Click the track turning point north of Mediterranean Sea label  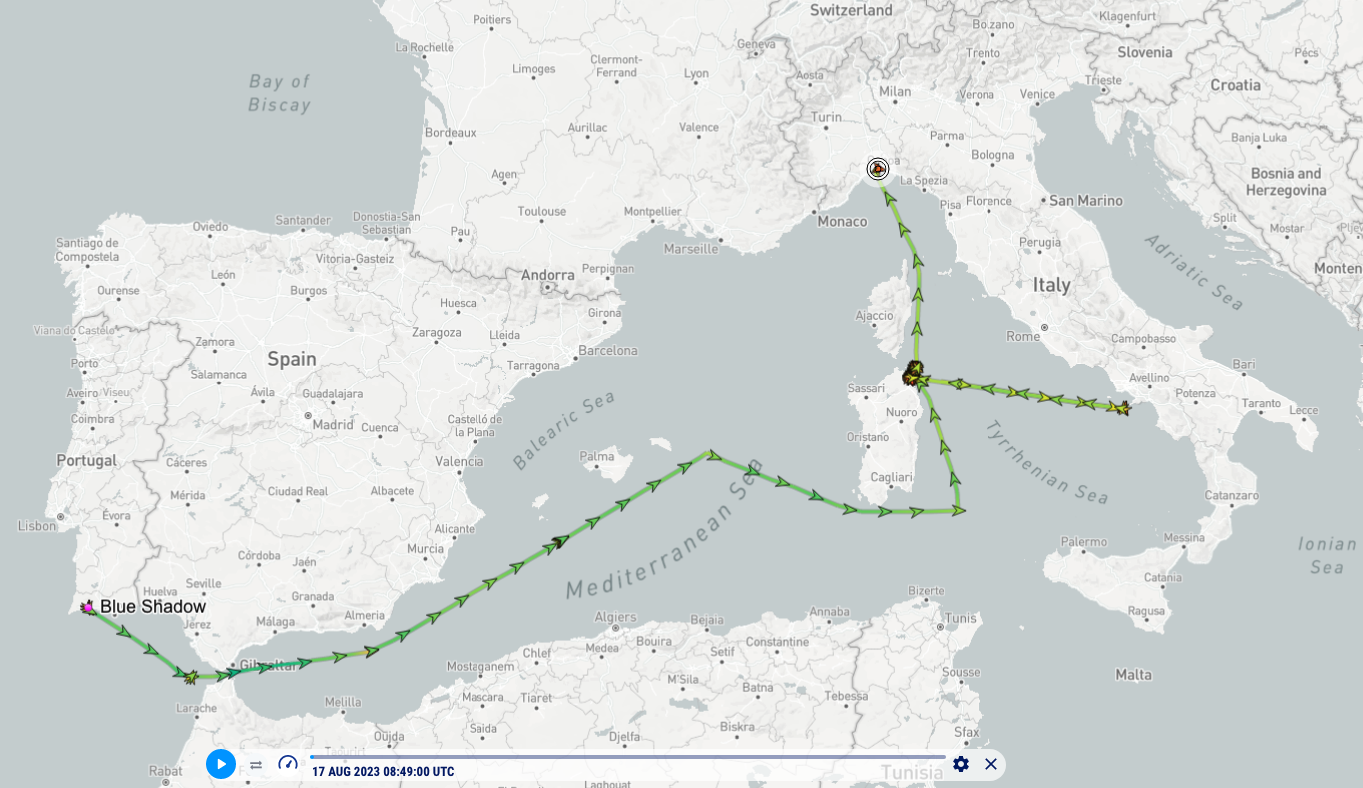click(711, 455)
